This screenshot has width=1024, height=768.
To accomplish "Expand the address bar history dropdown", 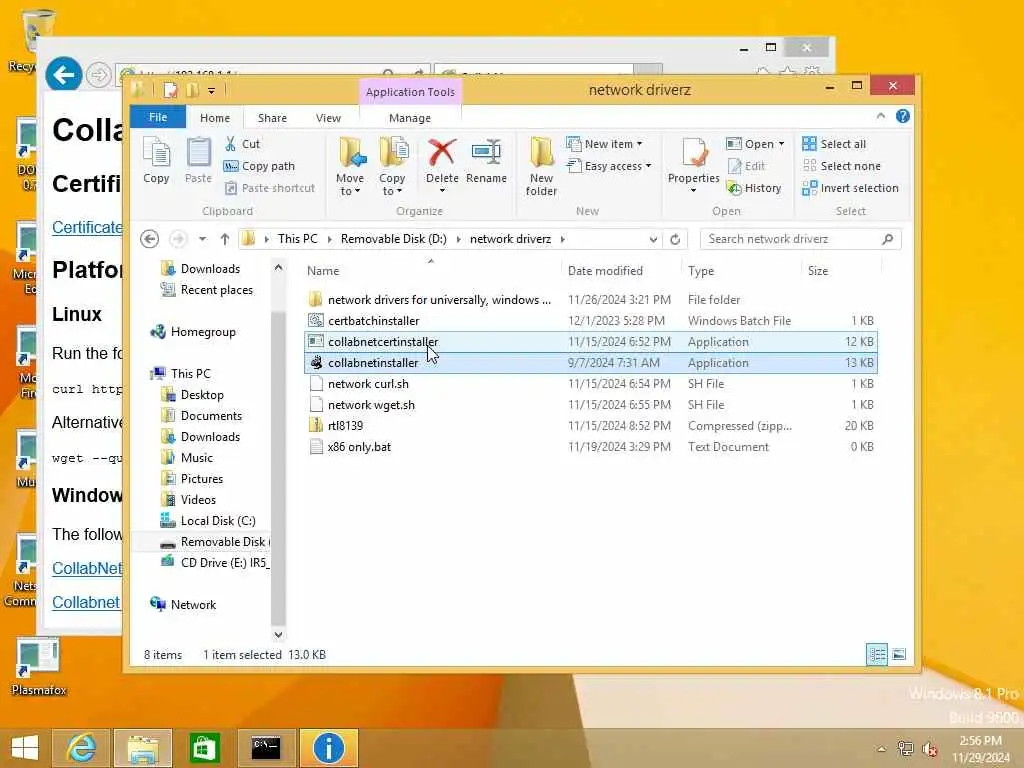I will pos(653,240).
